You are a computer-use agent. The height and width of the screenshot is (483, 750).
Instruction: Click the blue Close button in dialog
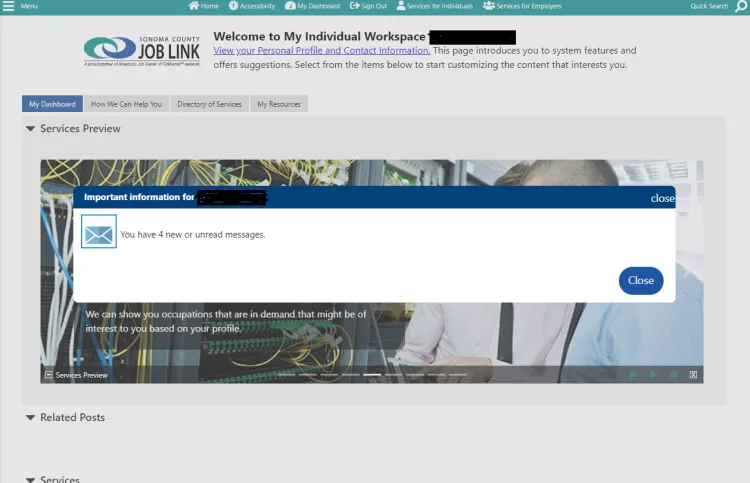coord(641,281)
